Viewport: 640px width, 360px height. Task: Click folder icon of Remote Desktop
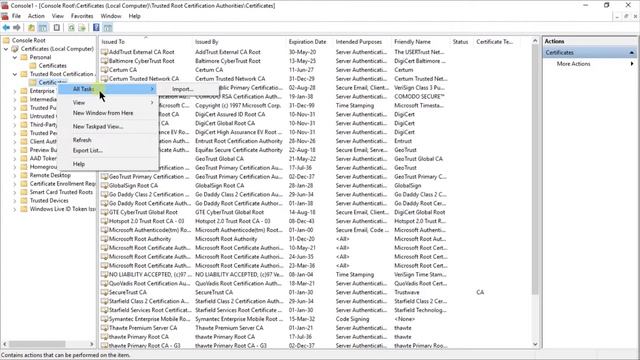click(24, 175)
